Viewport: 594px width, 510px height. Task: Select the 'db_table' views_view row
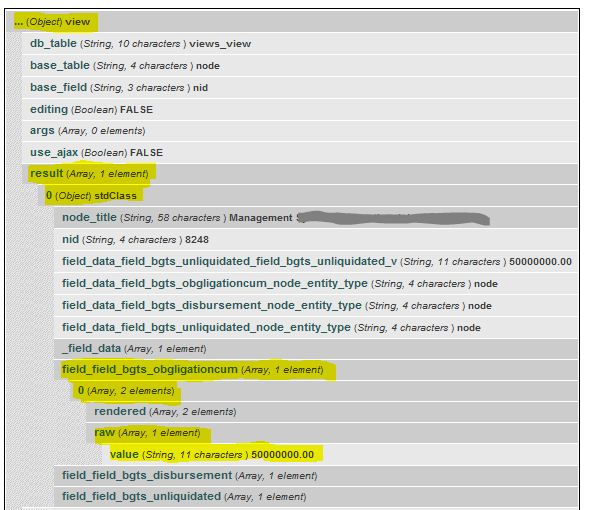(300, 44)
